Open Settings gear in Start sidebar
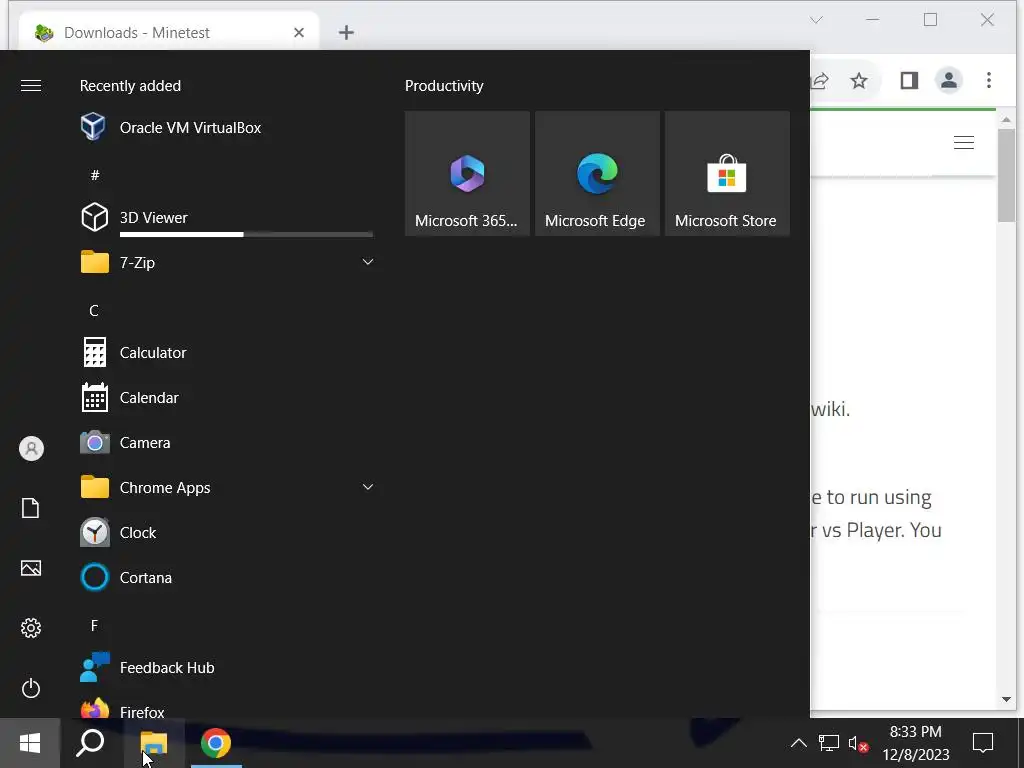The image size is (1024, 768). pyautogui.click(x=31, y=628)
